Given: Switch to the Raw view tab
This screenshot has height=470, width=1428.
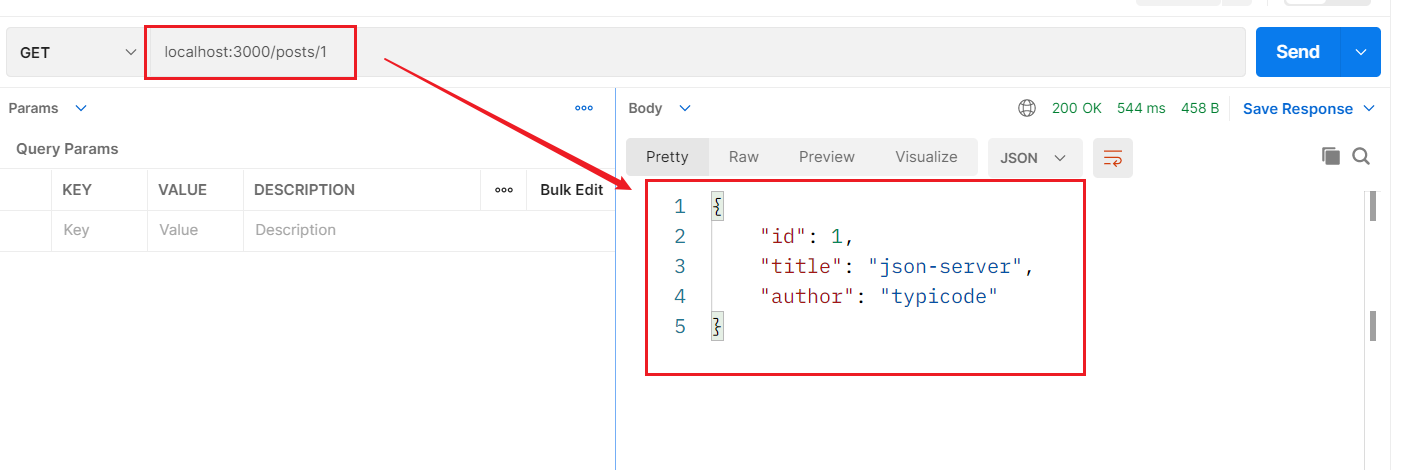Looking at the screenshot, I should click(x=744, y=157).
